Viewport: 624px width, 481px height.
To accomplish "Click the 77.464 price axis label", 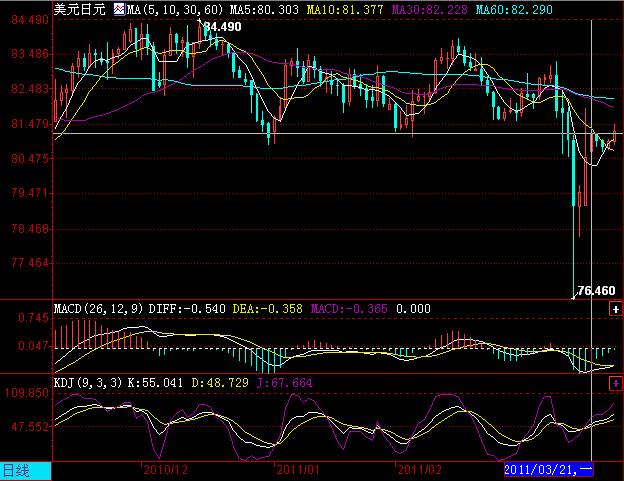I will [30, 263].
